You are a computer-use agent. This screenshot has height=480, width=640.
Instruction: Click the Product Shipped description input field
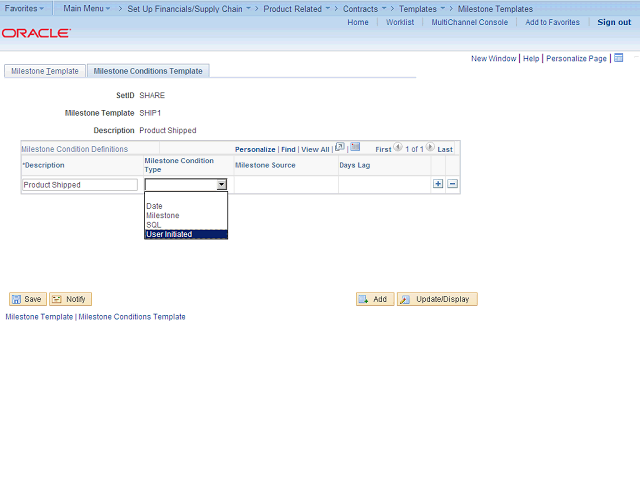[x=80, y=185]
